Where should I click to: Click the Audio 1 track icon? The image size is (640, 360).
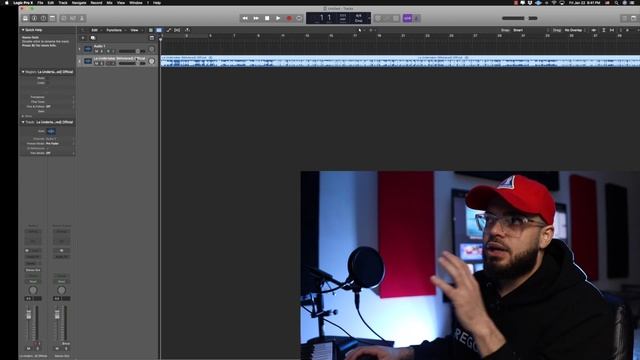(x=88, y=49)
